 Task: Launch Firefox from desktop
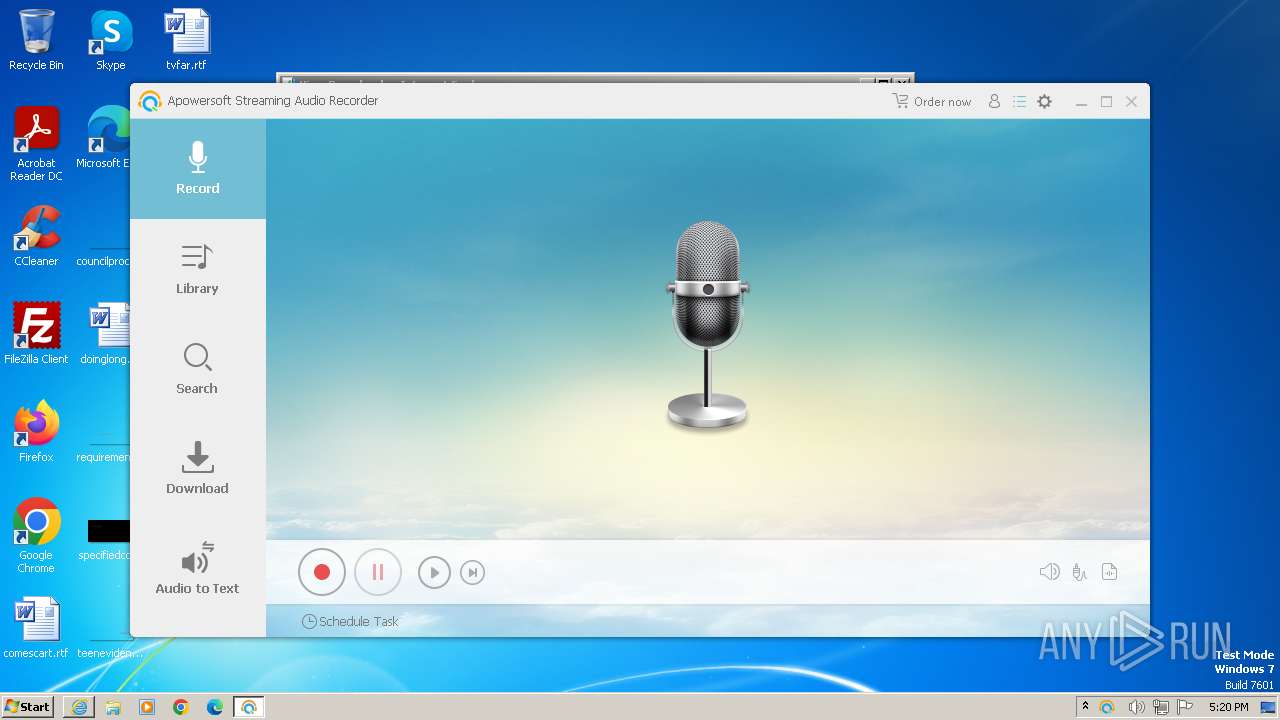pos(36,432)
